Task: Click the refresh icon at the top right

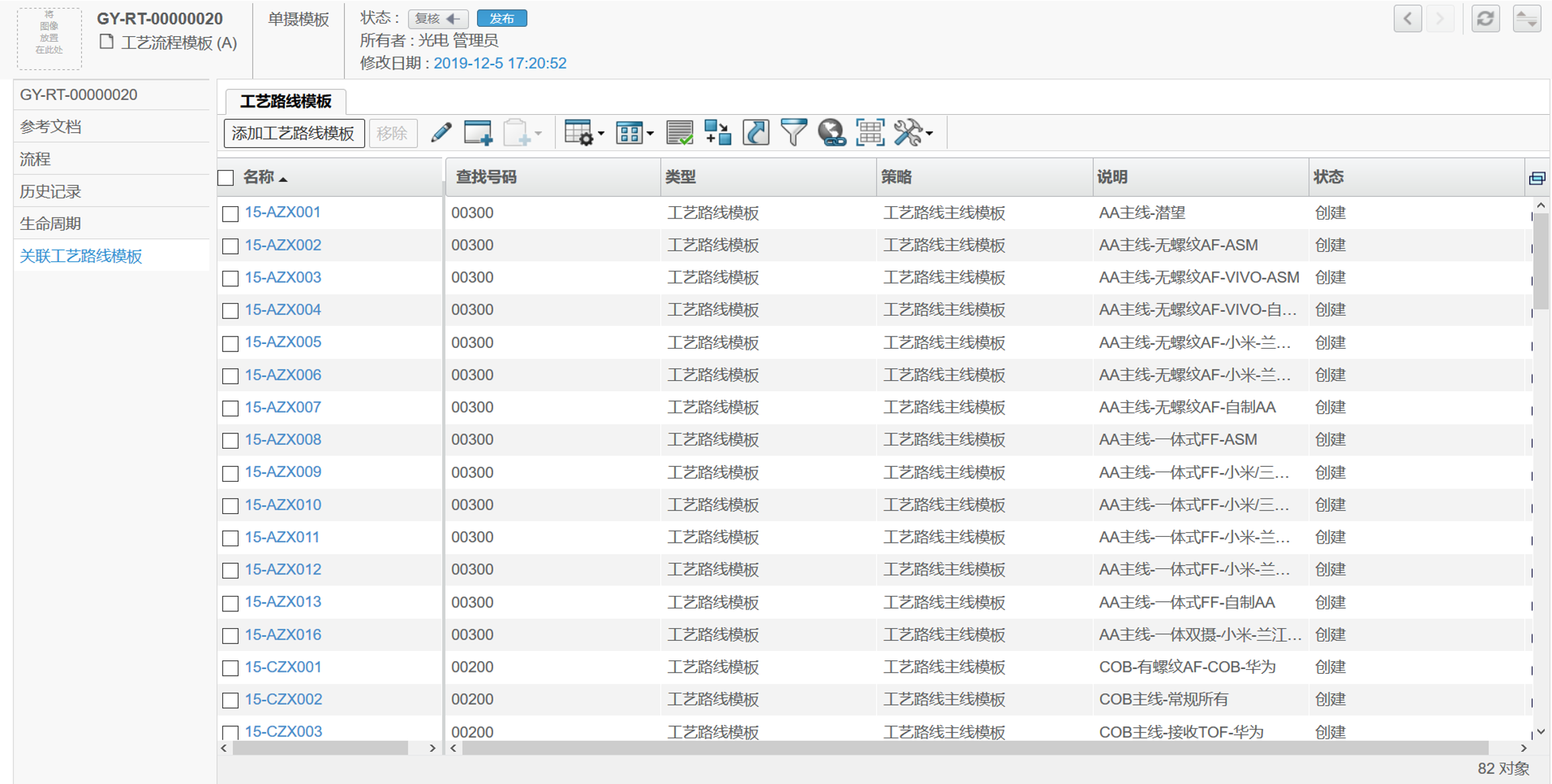Action: pos(1485,19)
